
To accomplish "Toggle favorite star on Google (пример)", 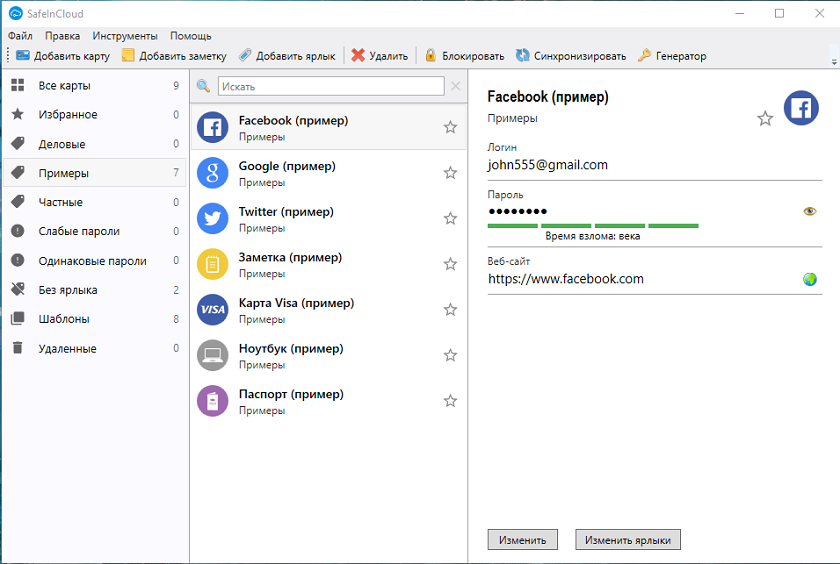I will pyautogui.click(x=450, y=173).
